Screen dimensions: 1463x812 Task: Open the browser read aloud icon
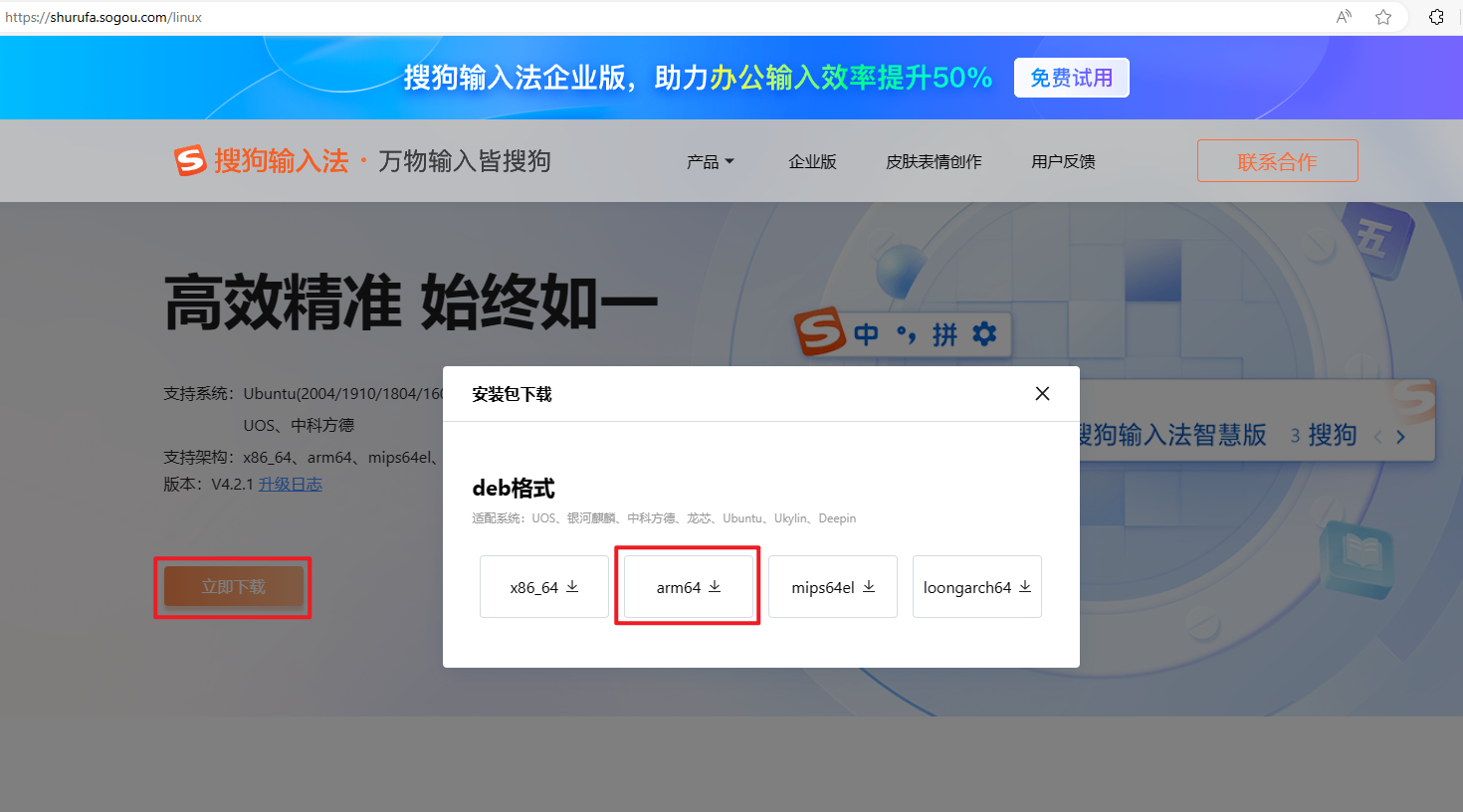1345,17
